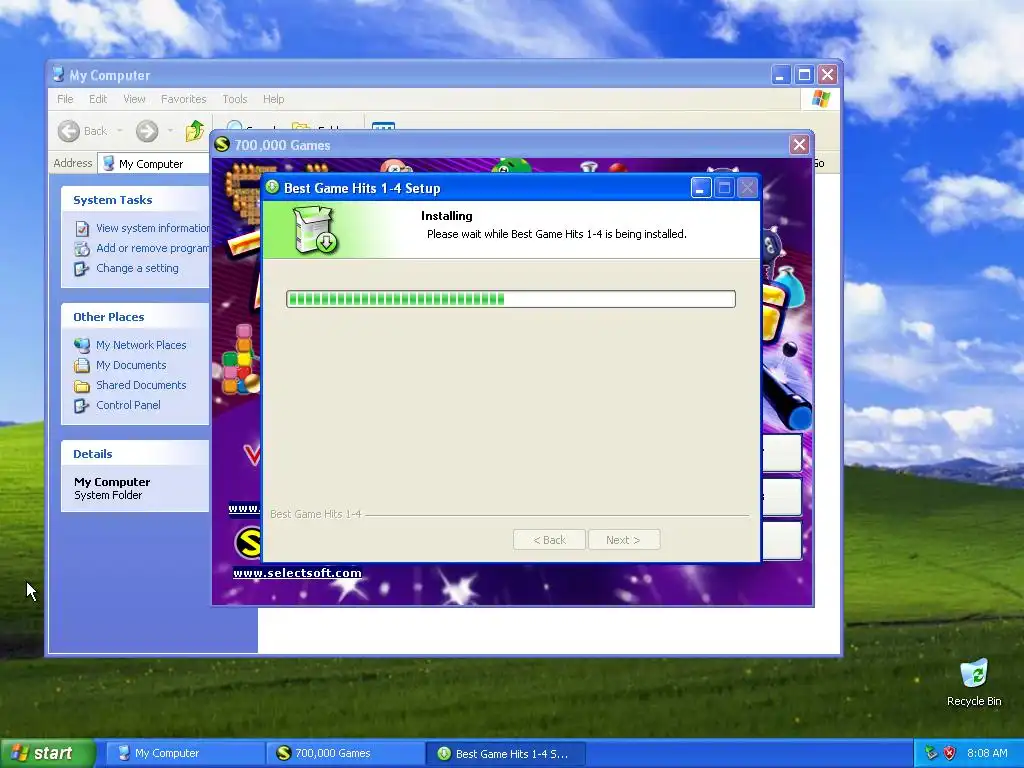Click the My Documents folder icon

[82, 365]
